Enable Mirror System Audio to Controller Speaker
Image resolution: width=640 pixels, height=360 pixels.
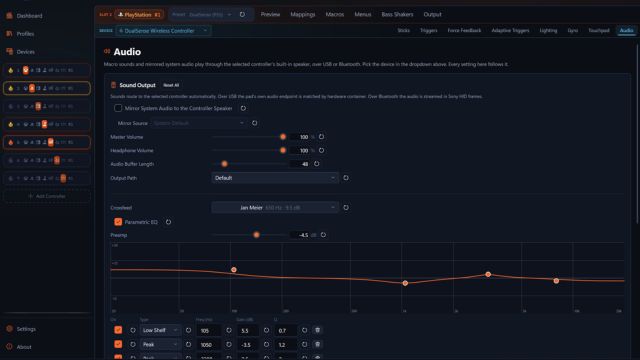click(118, 108)
